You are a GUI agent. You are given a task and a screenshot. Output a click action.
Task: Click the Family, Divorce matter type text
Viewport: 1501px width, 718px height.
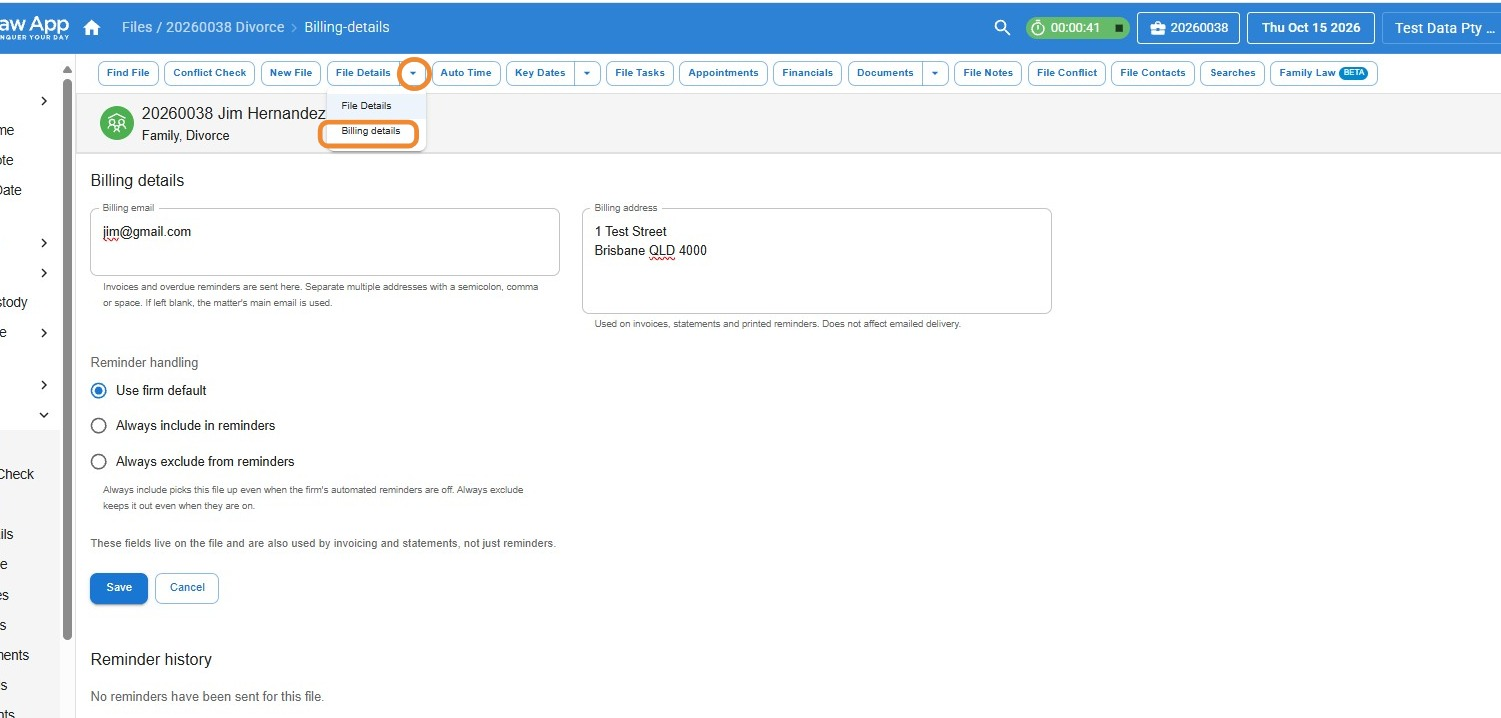coord(186,136)
